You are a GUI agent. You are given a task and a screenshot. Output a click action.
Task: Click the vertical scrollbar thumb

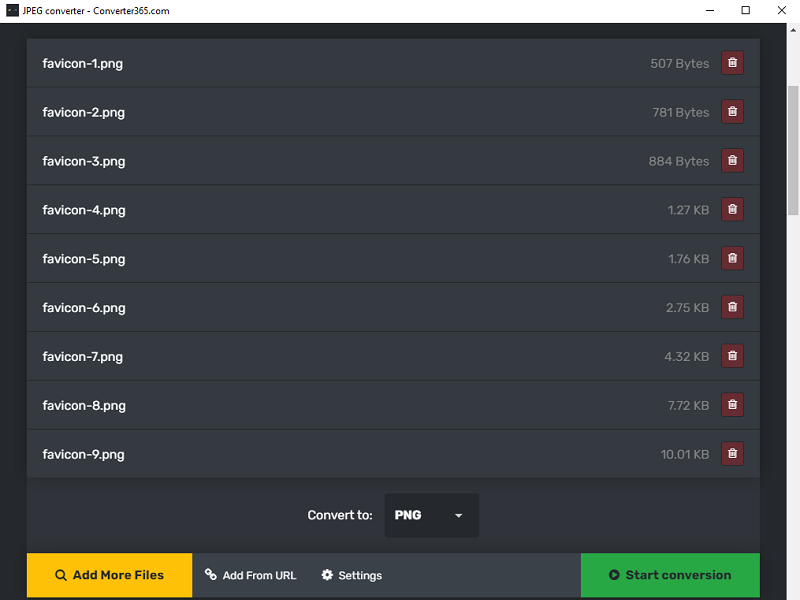pos(793,150)
